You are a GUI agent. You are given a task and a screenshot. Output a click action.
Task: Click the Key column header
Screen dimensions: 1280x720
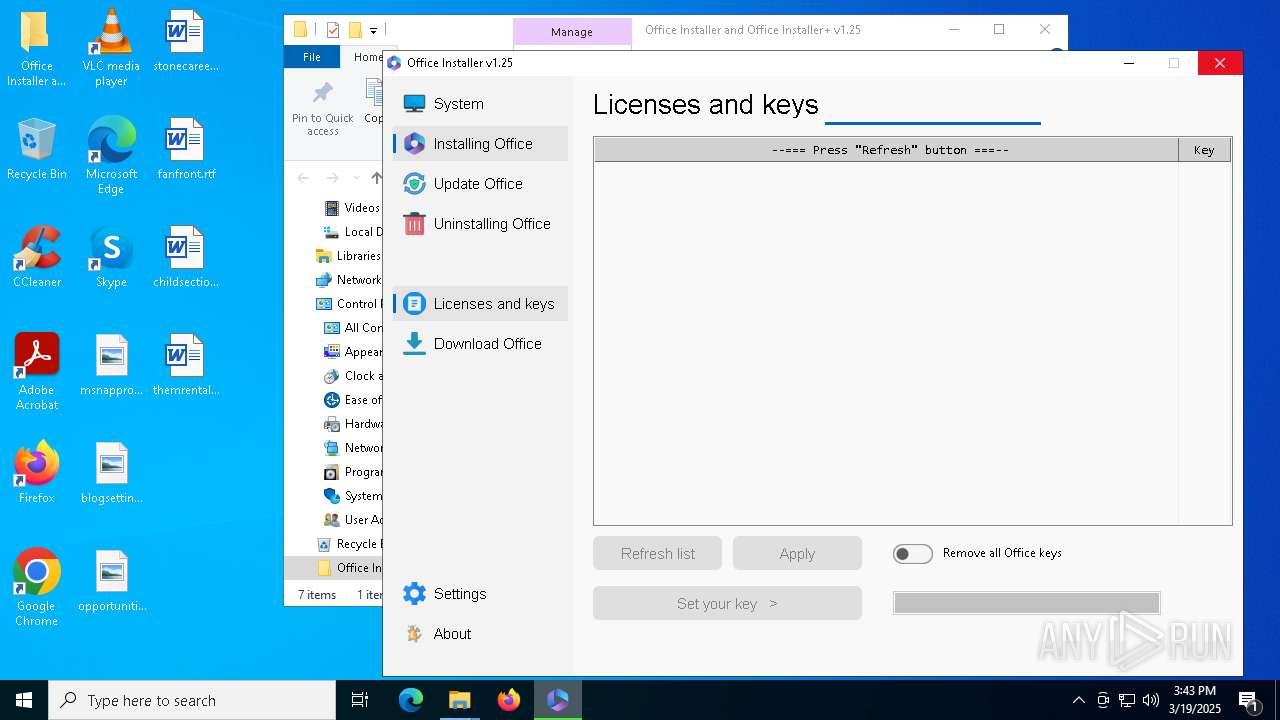[x=1204, y=150]
